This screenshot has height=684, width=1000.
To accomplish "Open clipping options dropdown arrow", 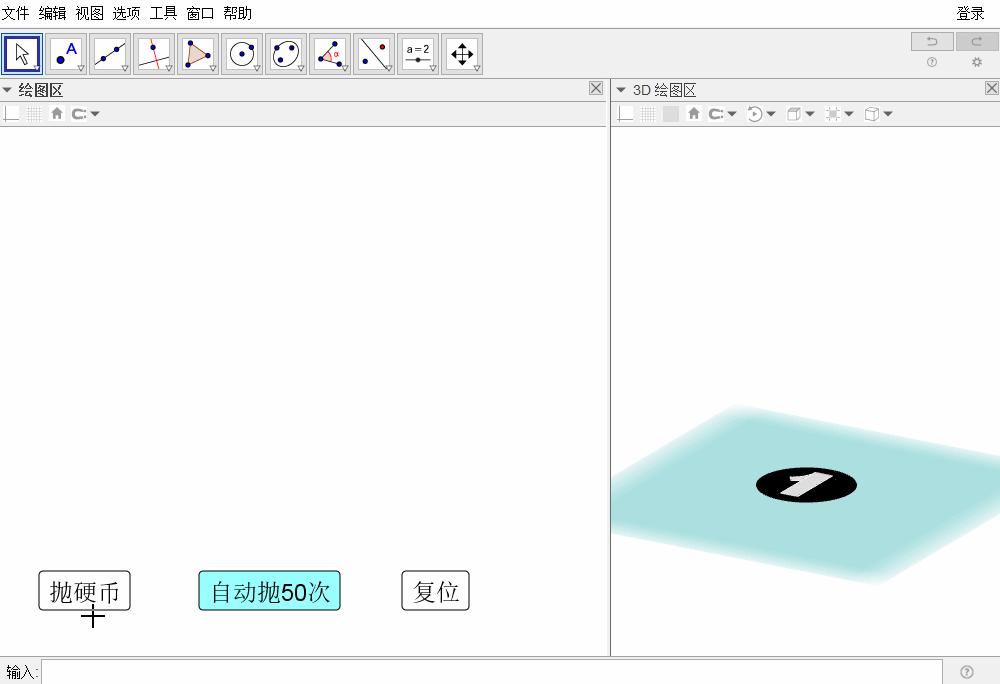I will (849, 113).
